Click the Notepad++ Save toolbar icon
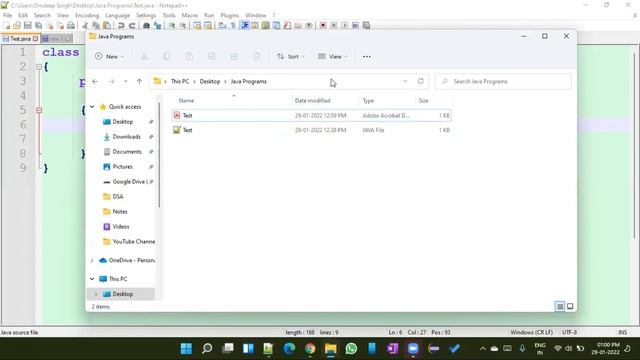Screen dimensions: 640x360 tap(28, 25)
